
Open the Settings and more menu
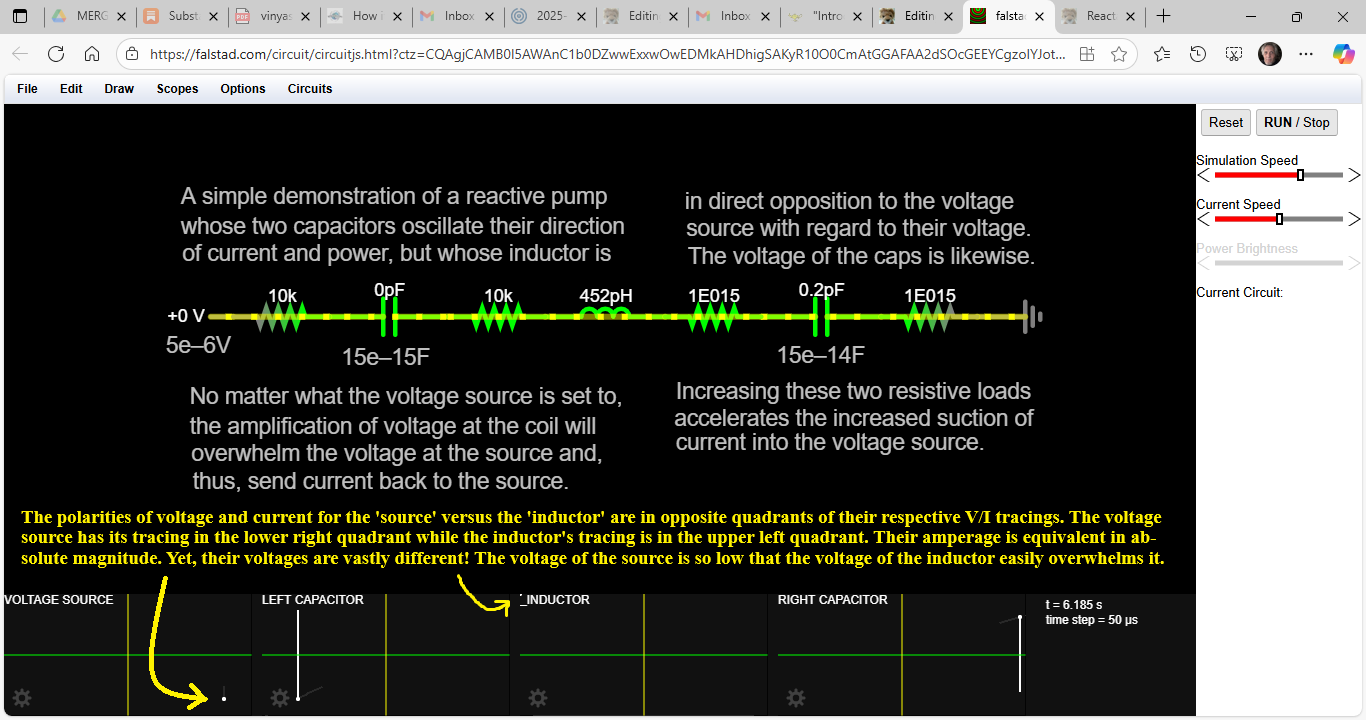[x=1306, y=54]
